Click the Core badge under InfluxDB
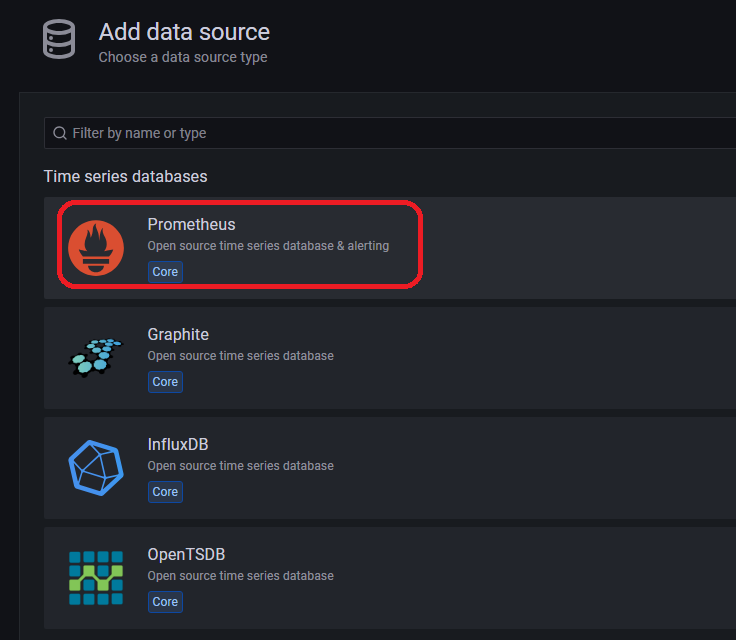 coord(165,492)
